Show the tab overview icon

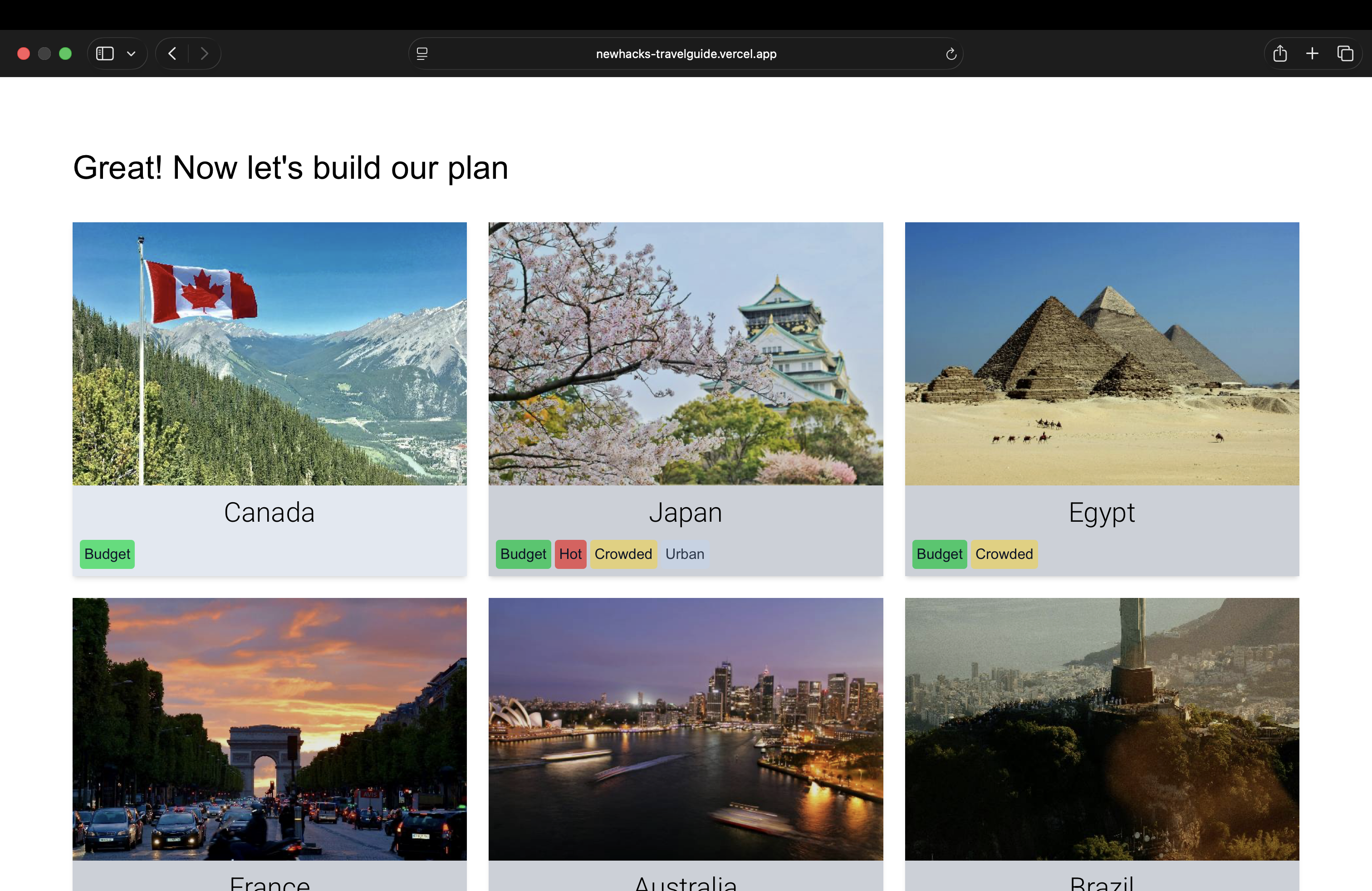coord(1345,54)
